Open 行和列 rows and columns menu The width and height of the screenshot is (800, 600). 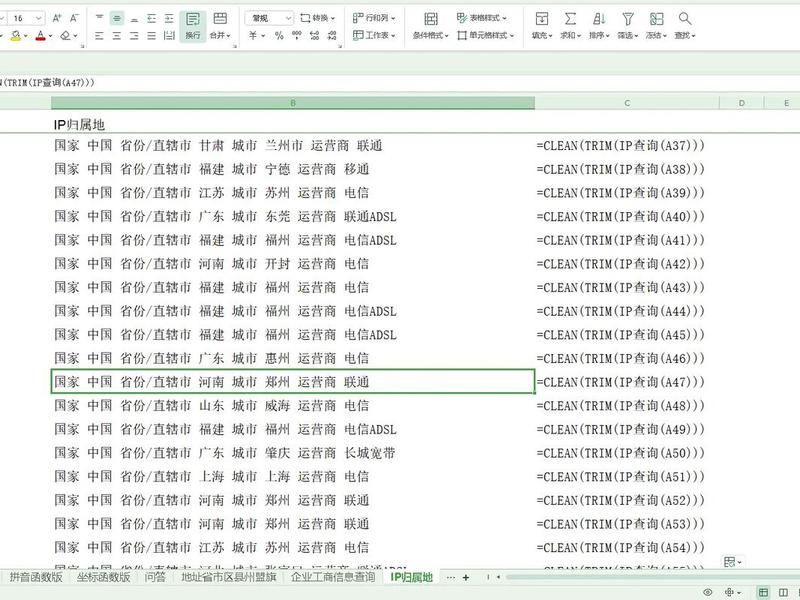point(374,18)
